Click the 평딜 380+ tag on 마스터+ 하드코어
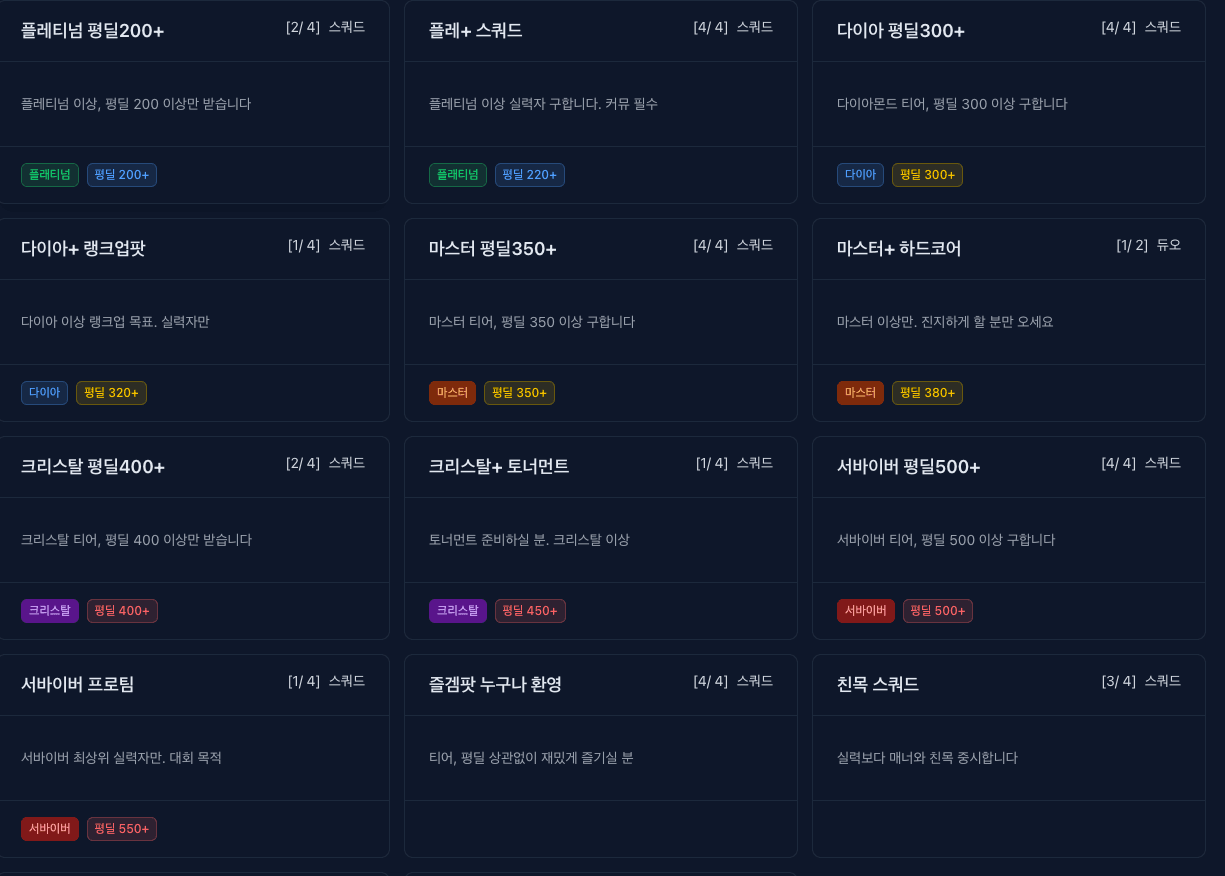The width and height of the screenshot is (1225, 876). coord(927,392)
